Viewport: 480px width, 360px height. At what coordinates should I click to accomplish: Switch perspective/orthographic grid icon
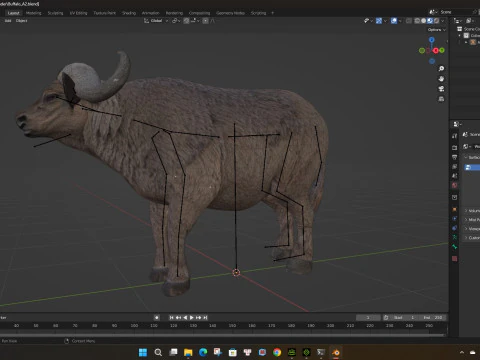click(x=441, y=99)
